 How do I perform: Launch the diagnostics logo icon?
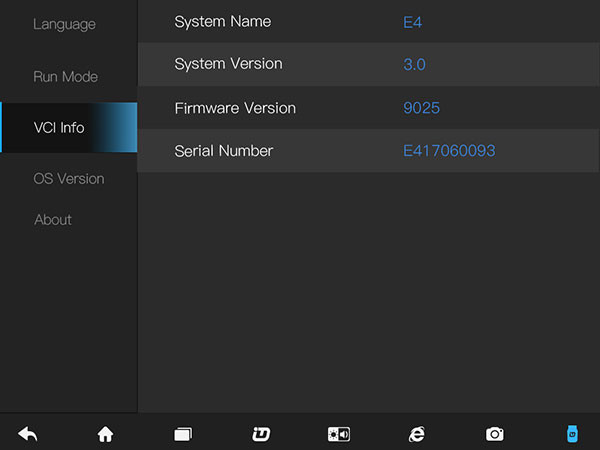pos(261,434)
